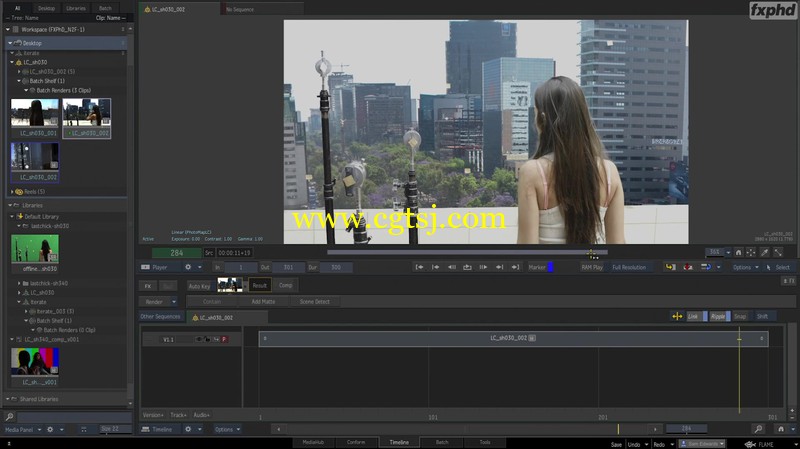Image resolution: width=800 pixels, height=449 pixels.
Task: Select the Comp view button
Action: [x=286, y=285]
